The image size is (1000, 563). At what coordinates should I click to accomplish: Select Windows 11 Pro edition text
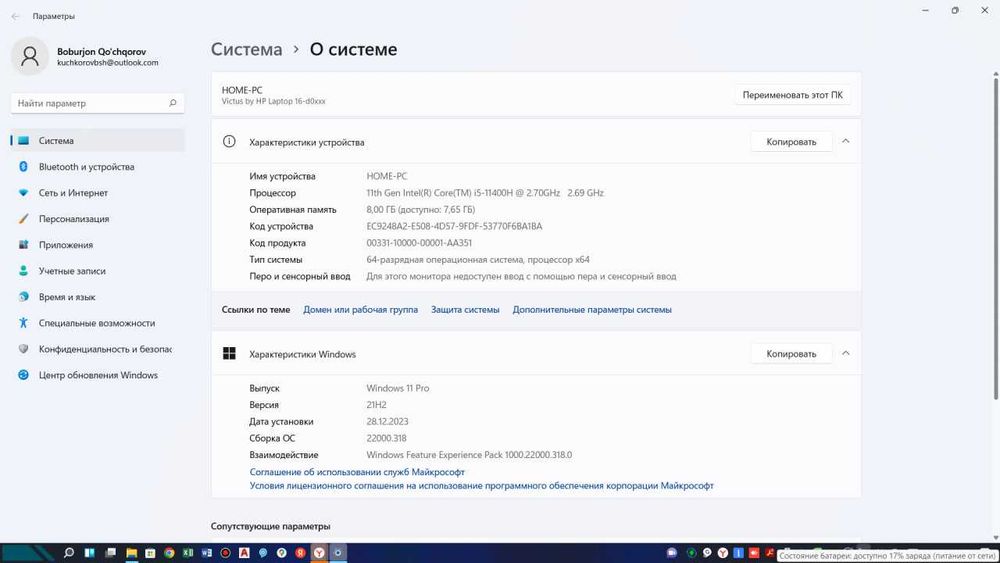(x=397, y=388)
